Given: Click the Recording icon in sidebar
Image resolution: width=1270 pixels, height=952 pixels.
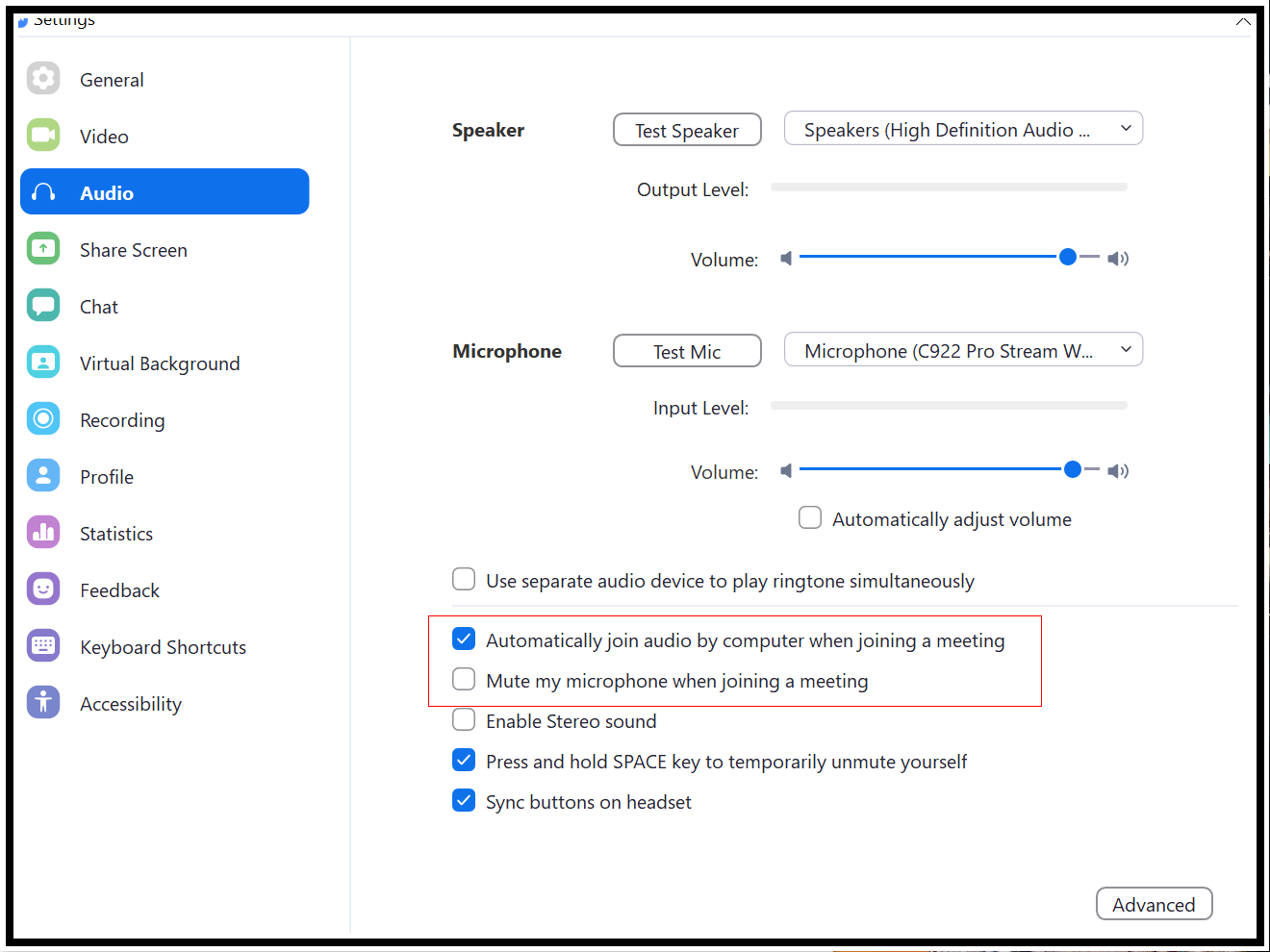Looking at the screenshot, I should [x=43, y=418].
